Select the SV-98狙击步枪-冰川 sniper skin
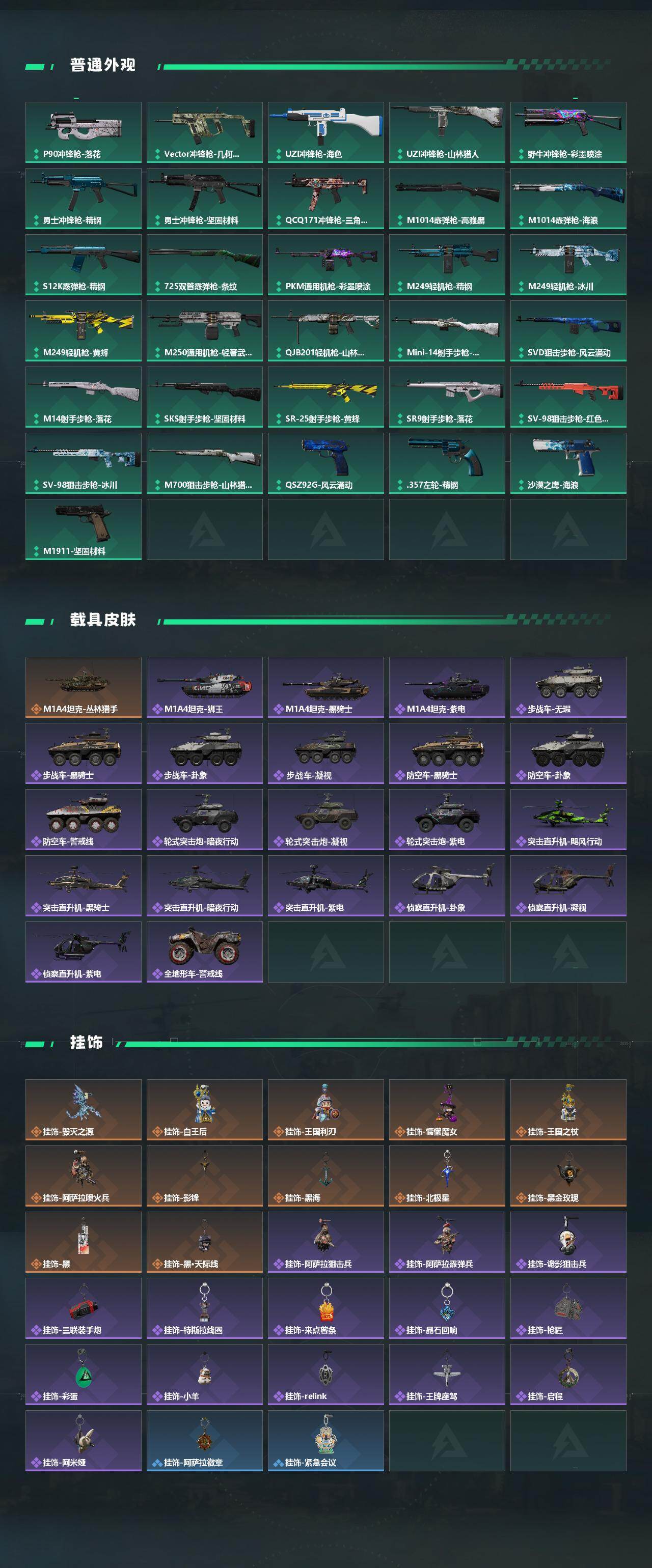The width and height of the screenshot is (652, 1568). 84,463
